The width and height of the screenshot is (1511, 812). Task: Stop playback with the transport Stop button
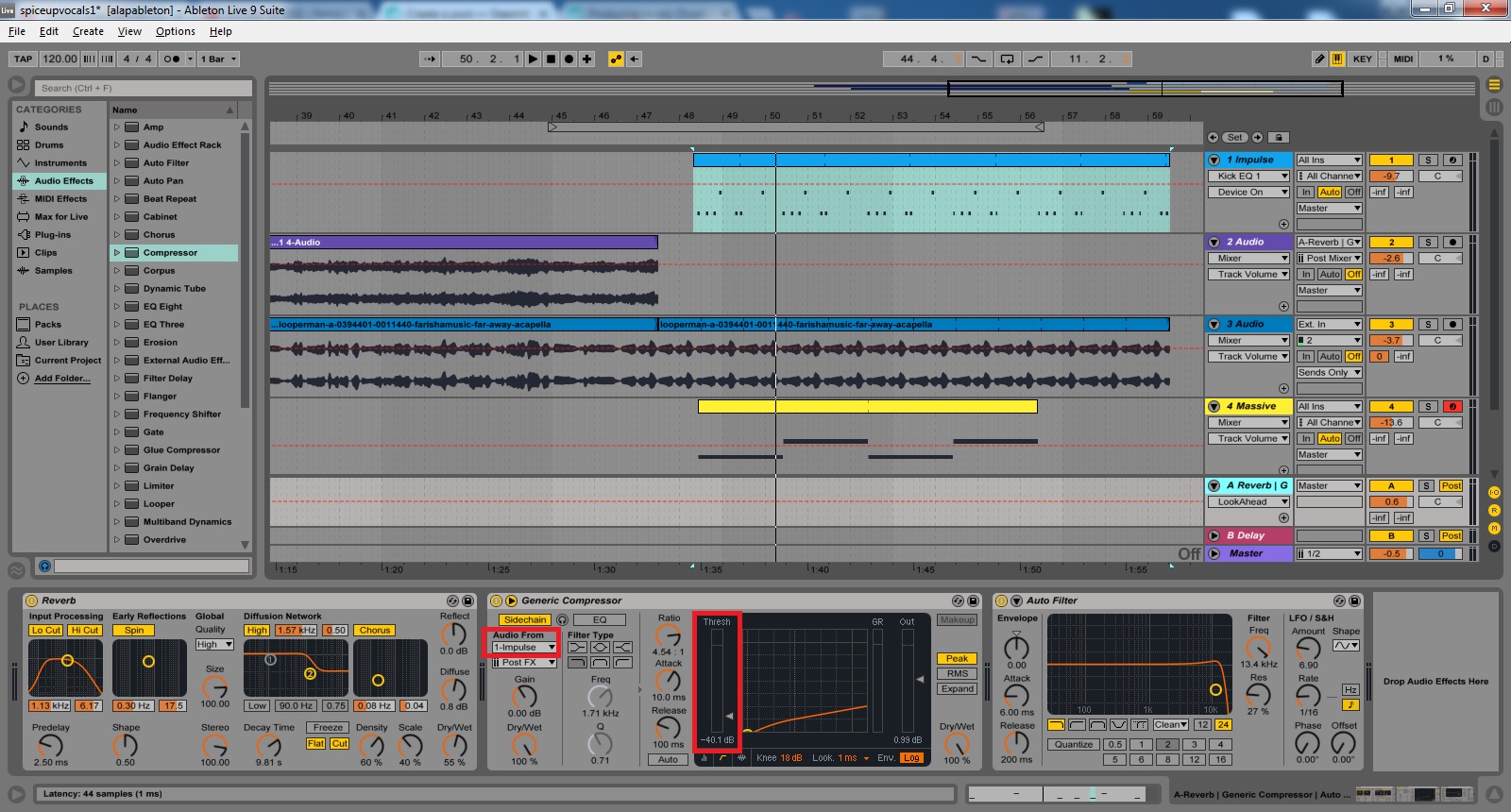tap(551, 59)
